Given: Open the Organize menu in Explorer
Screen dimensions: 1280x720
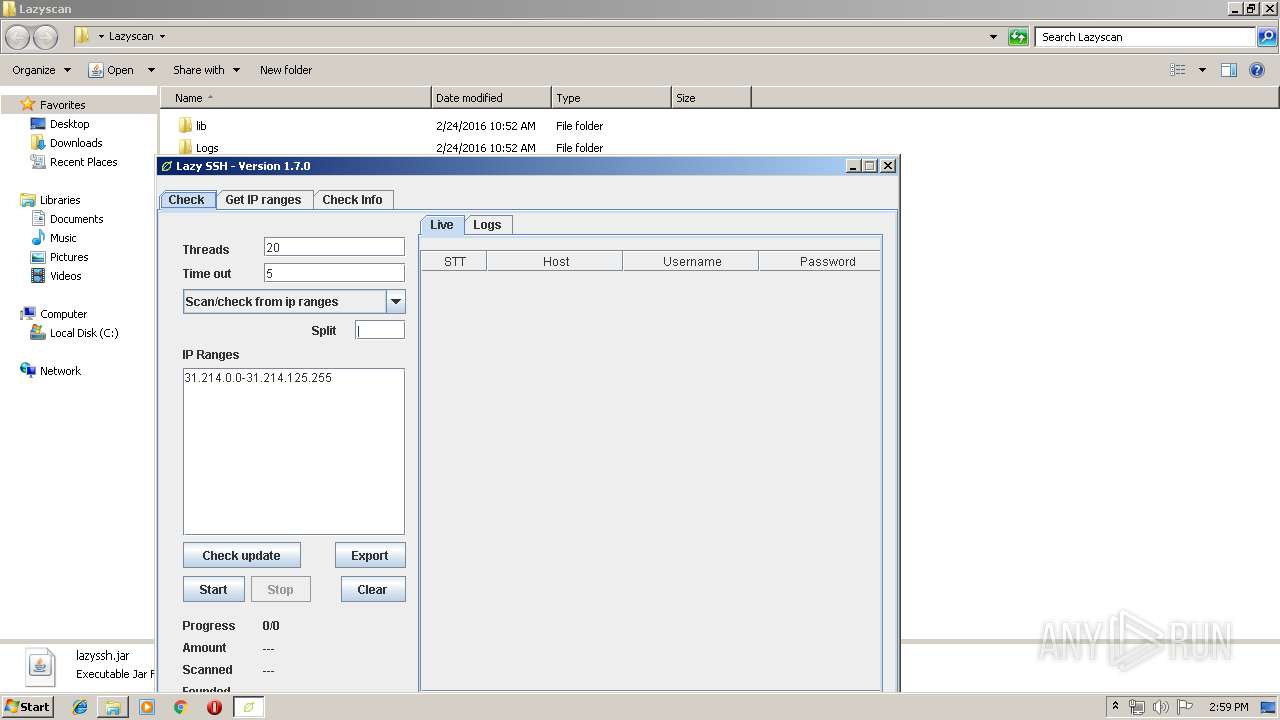Looking at the screenshot, I should point(41,70).
